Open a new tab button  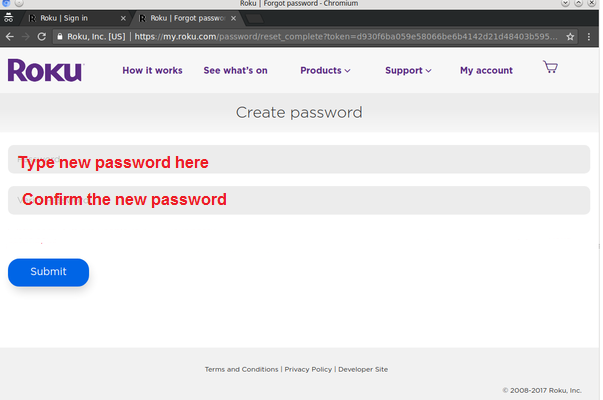[254, 18]
